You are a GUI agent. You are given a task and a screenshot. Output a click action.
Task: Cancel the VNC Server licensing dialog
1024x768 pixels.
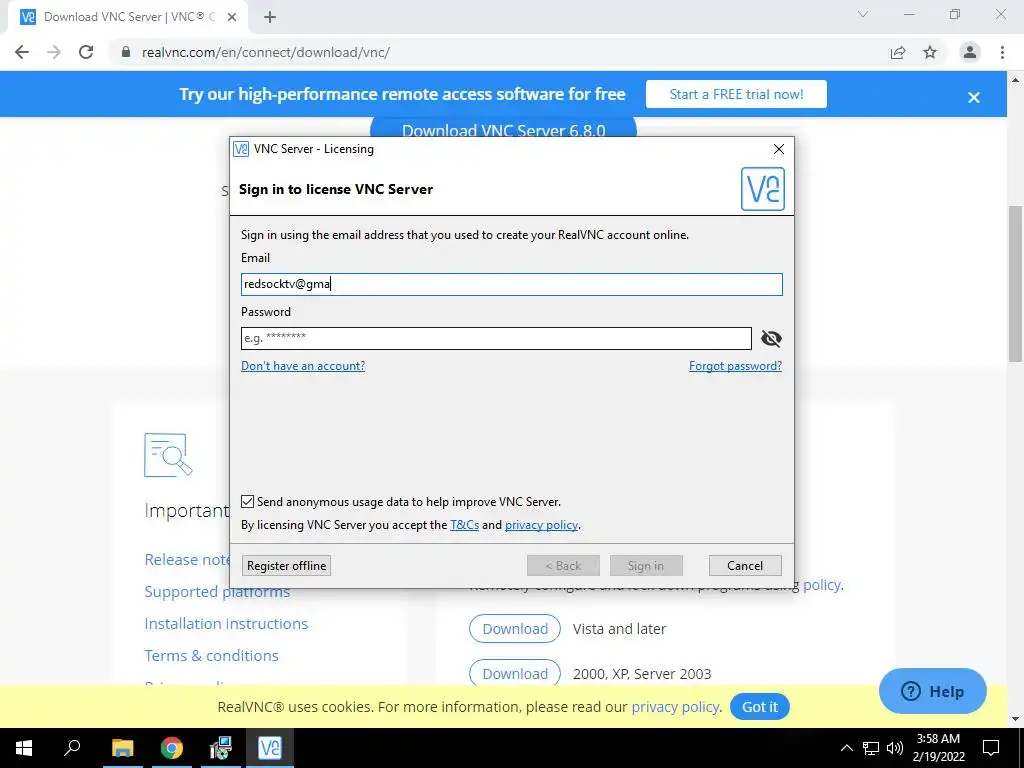pos(745,566)
